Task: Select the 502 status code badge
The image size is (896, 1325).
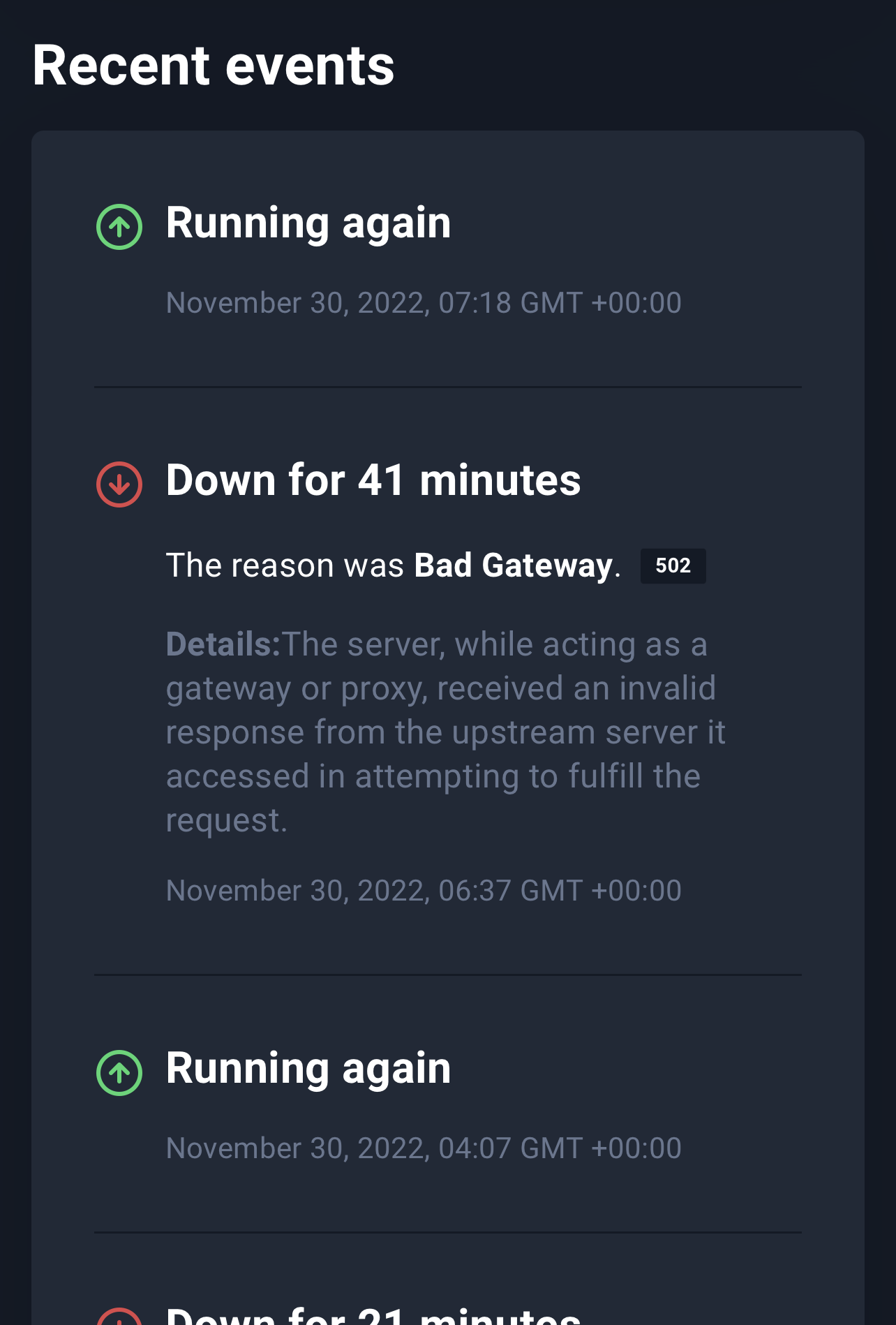Action: coord(673,565)
